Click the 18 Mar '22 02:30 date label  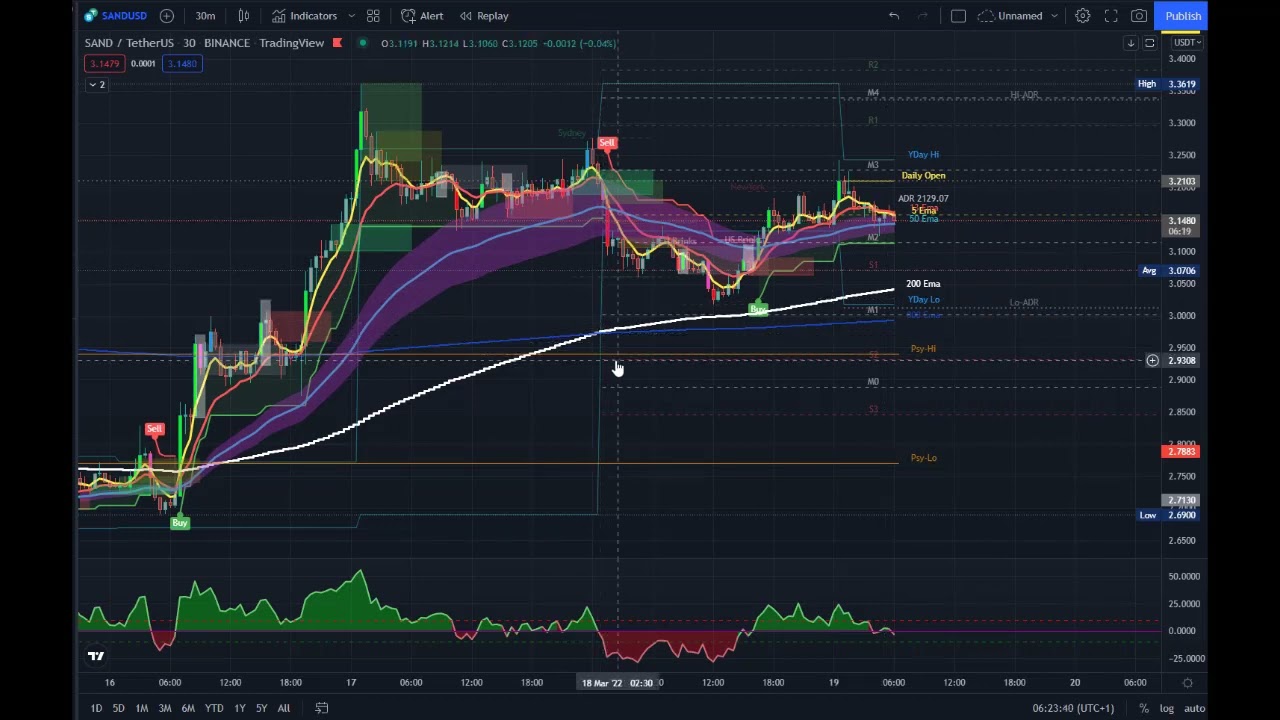pos(617,683)
